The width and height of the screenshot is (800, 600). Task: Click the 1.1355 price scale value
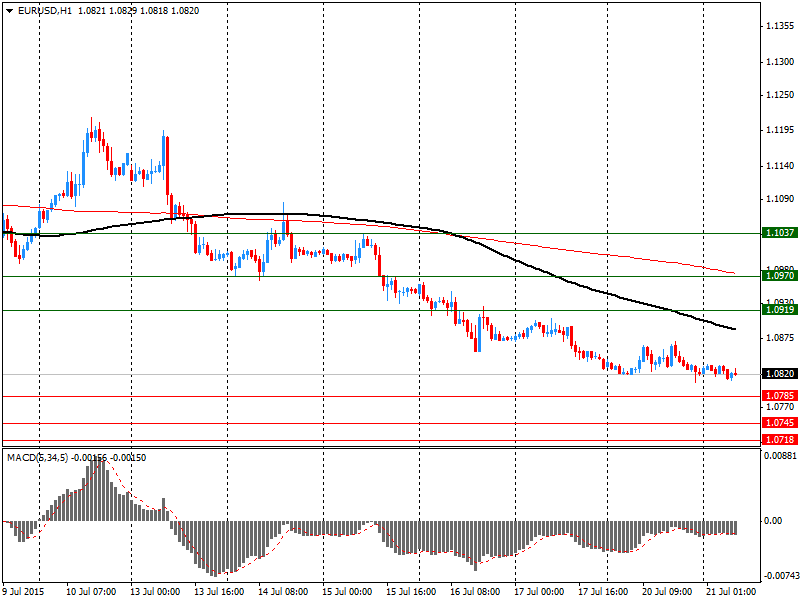pos(780,26)
